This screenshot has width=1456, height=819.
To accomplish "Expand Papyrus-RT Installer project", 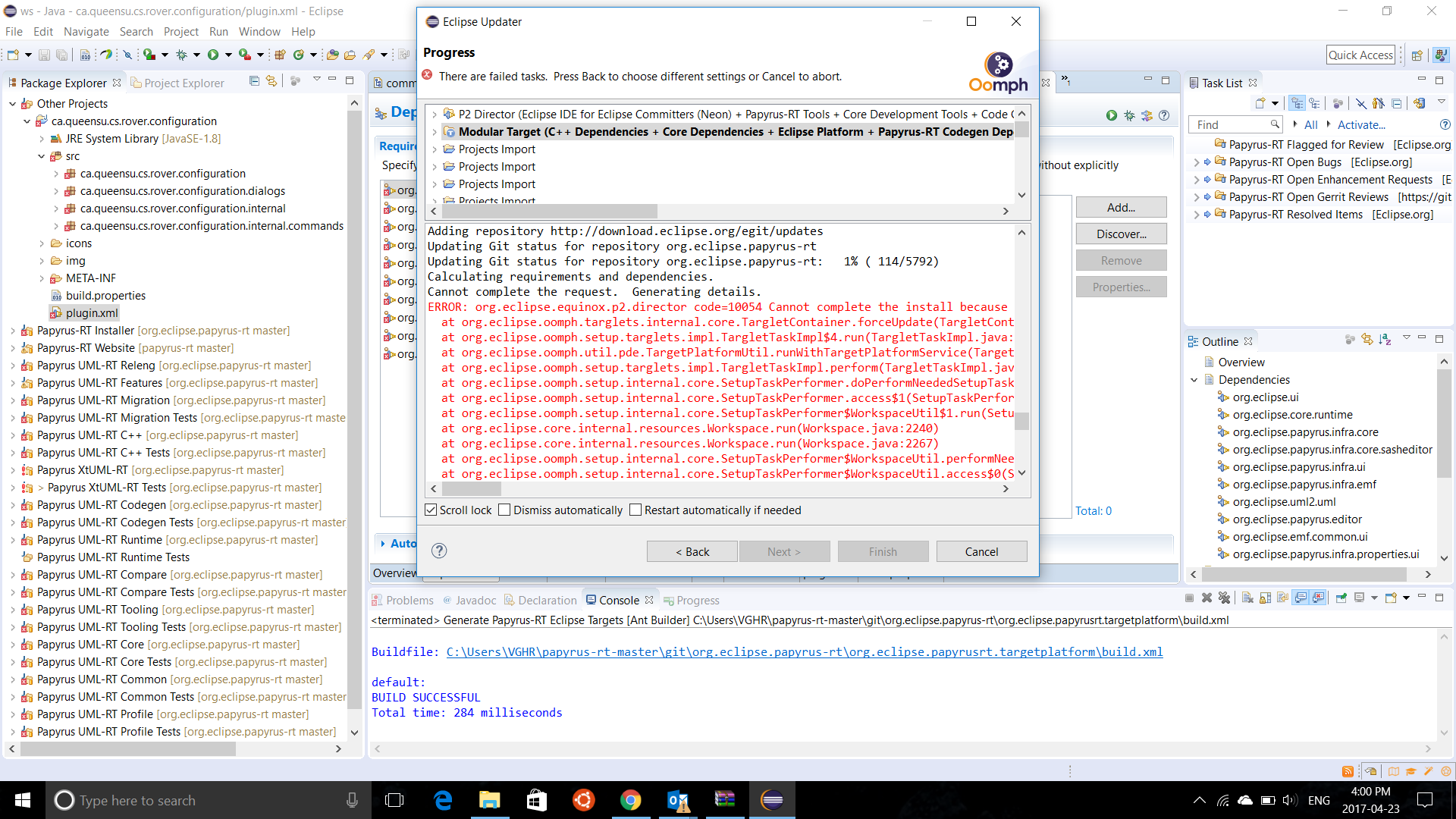I will pos(12,331).
